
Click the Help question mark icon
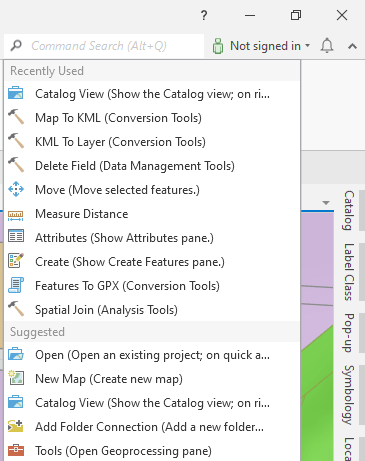pos(204,15)
